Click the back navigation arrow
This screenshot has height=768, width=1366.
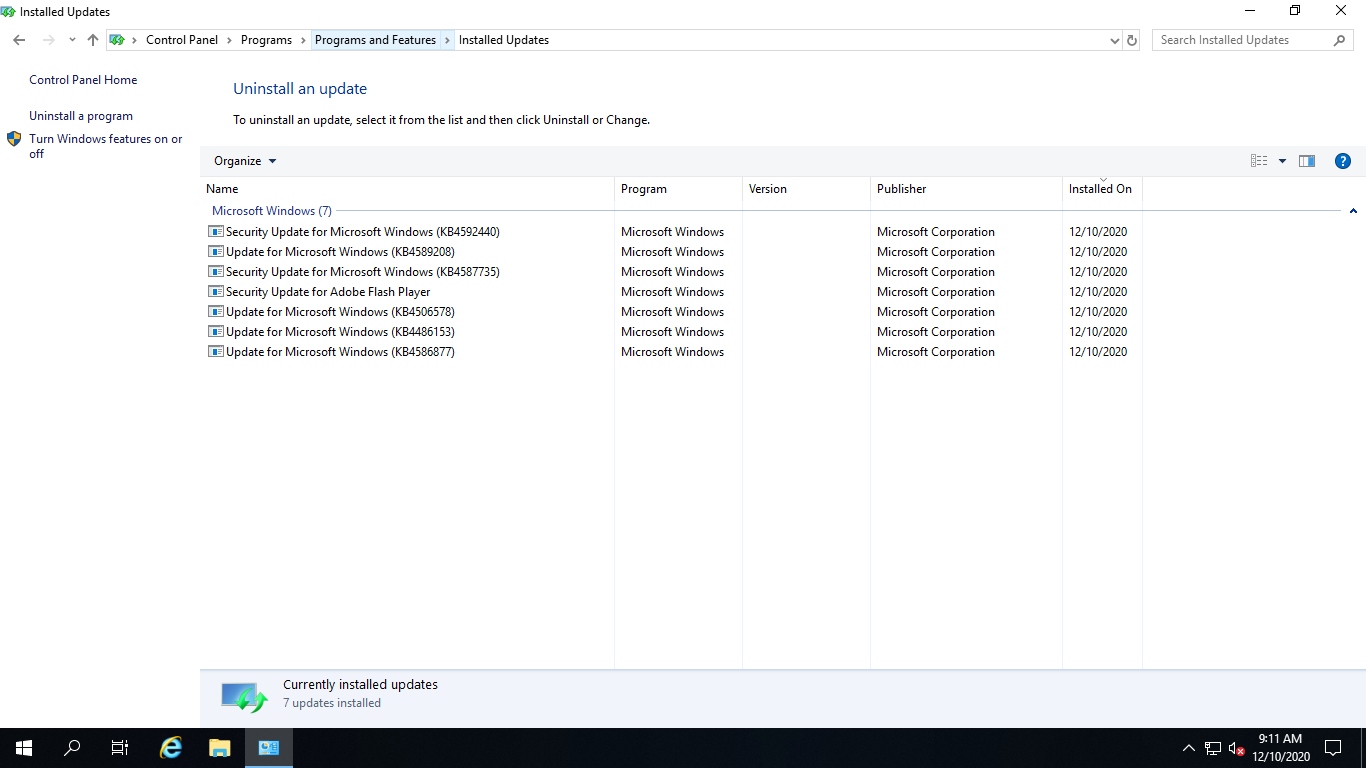coord(19,40)
